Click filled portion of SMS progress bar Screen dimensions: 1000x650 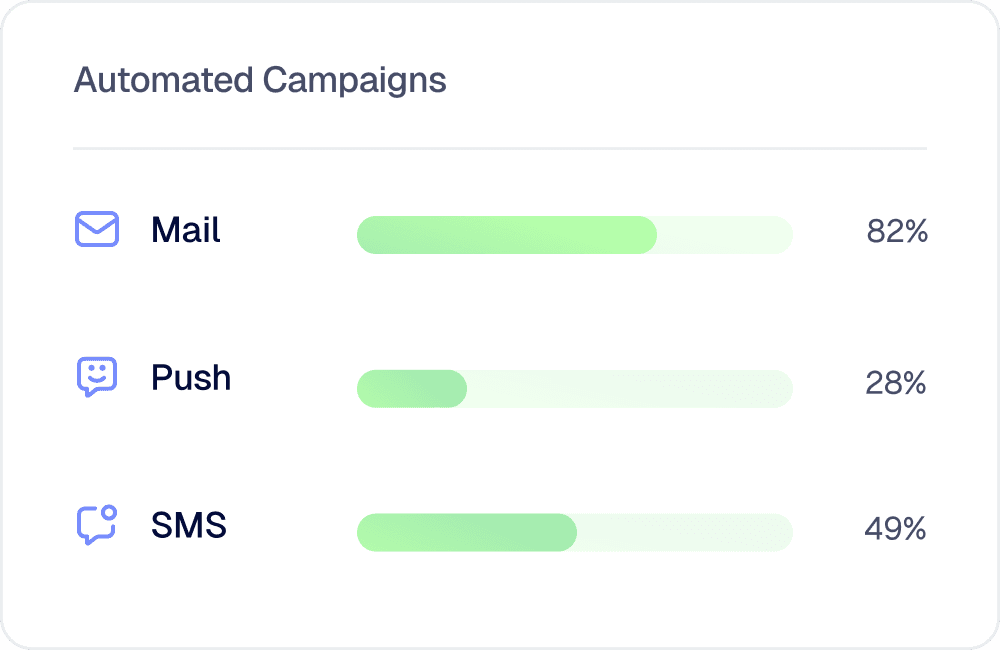pos(467,532)
